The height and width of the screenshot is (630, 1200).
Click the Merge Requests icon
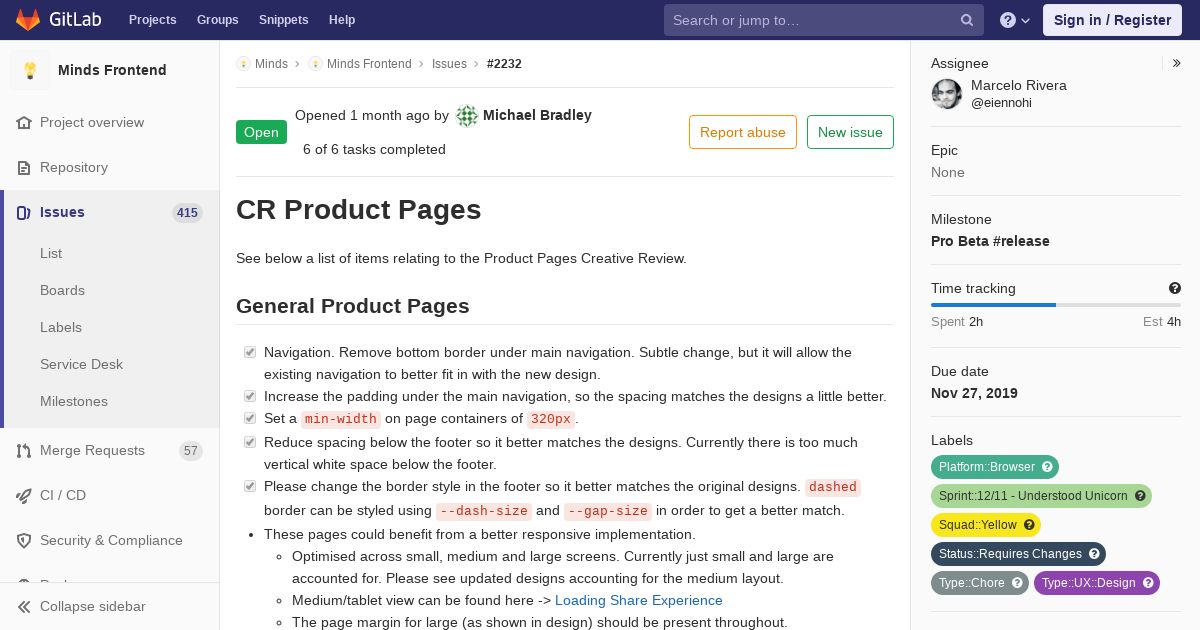click(x=24, y=450)
